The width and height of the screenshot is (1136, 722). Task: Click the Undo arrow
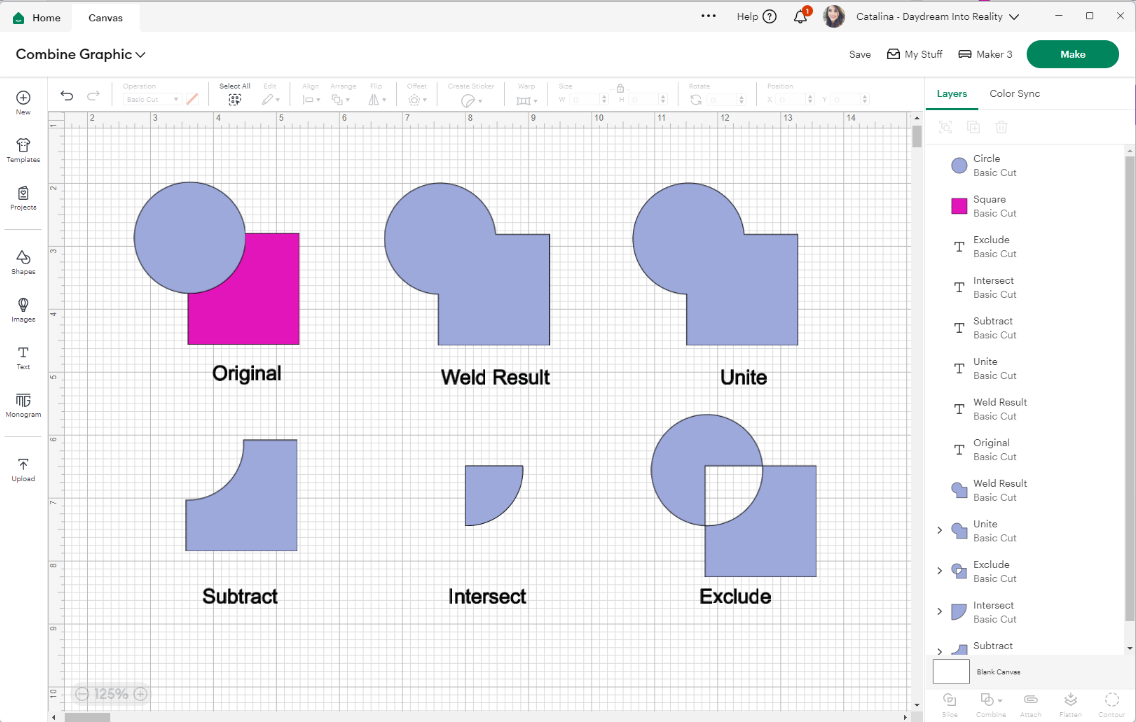(67, 96)
